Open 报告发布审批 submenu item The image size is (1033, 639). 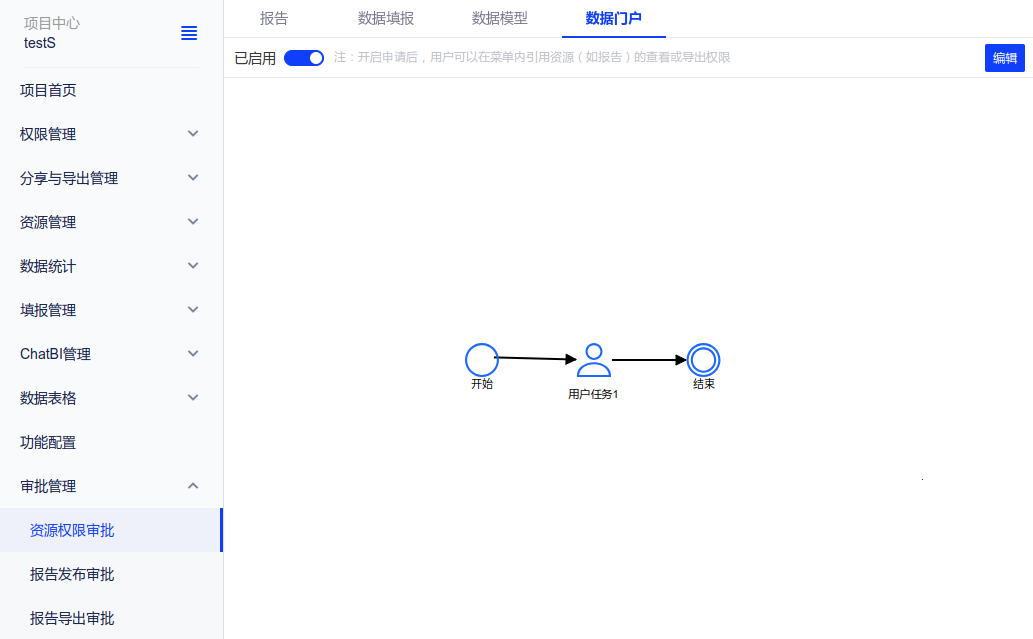[72, 574]
